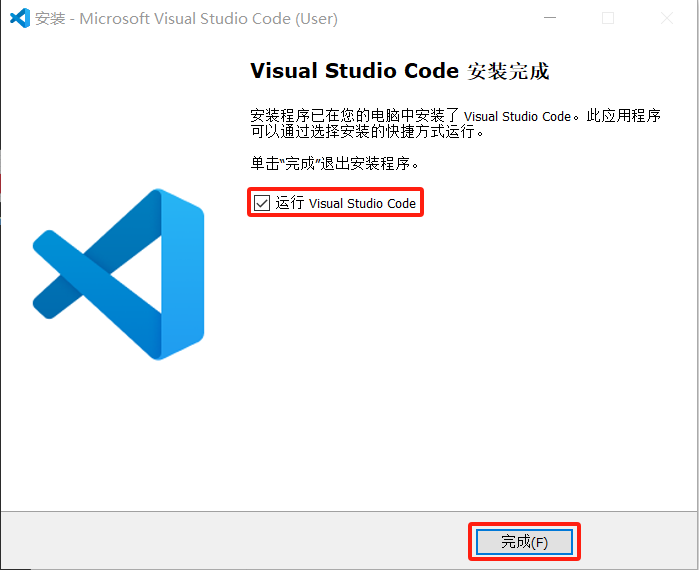Screen dimensions: 699x570
Task: Minimize the installer window
Action: pos(550,18)
